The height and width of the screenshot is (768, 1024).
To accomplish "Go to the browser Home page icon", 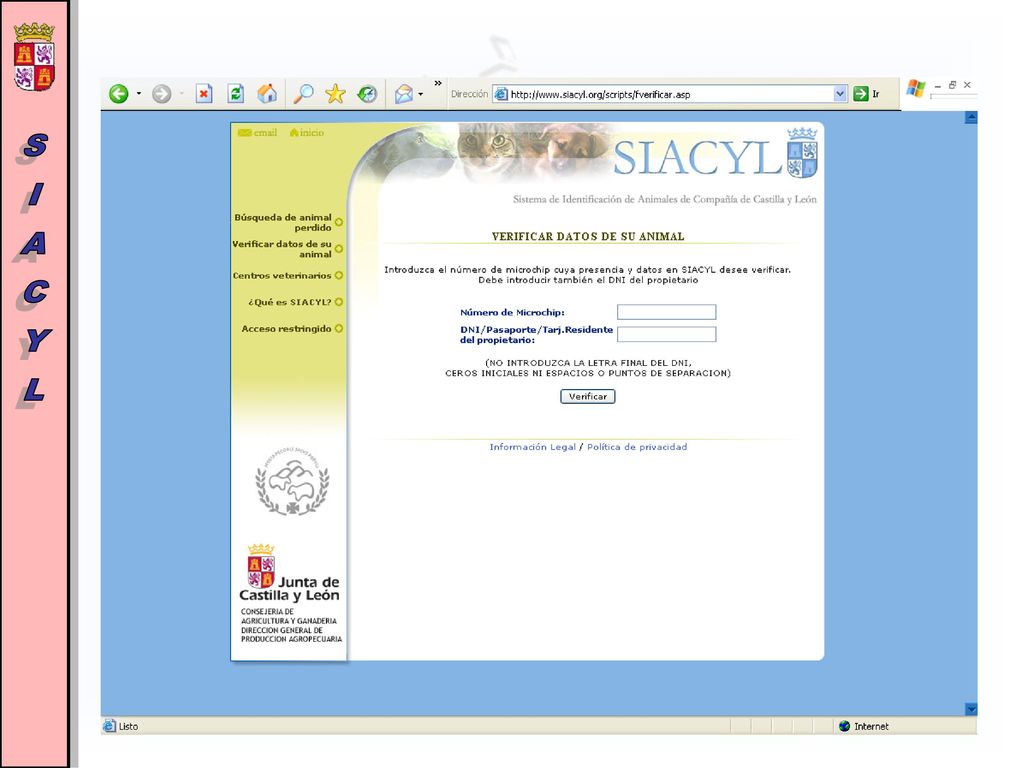I will coord(267,94).
